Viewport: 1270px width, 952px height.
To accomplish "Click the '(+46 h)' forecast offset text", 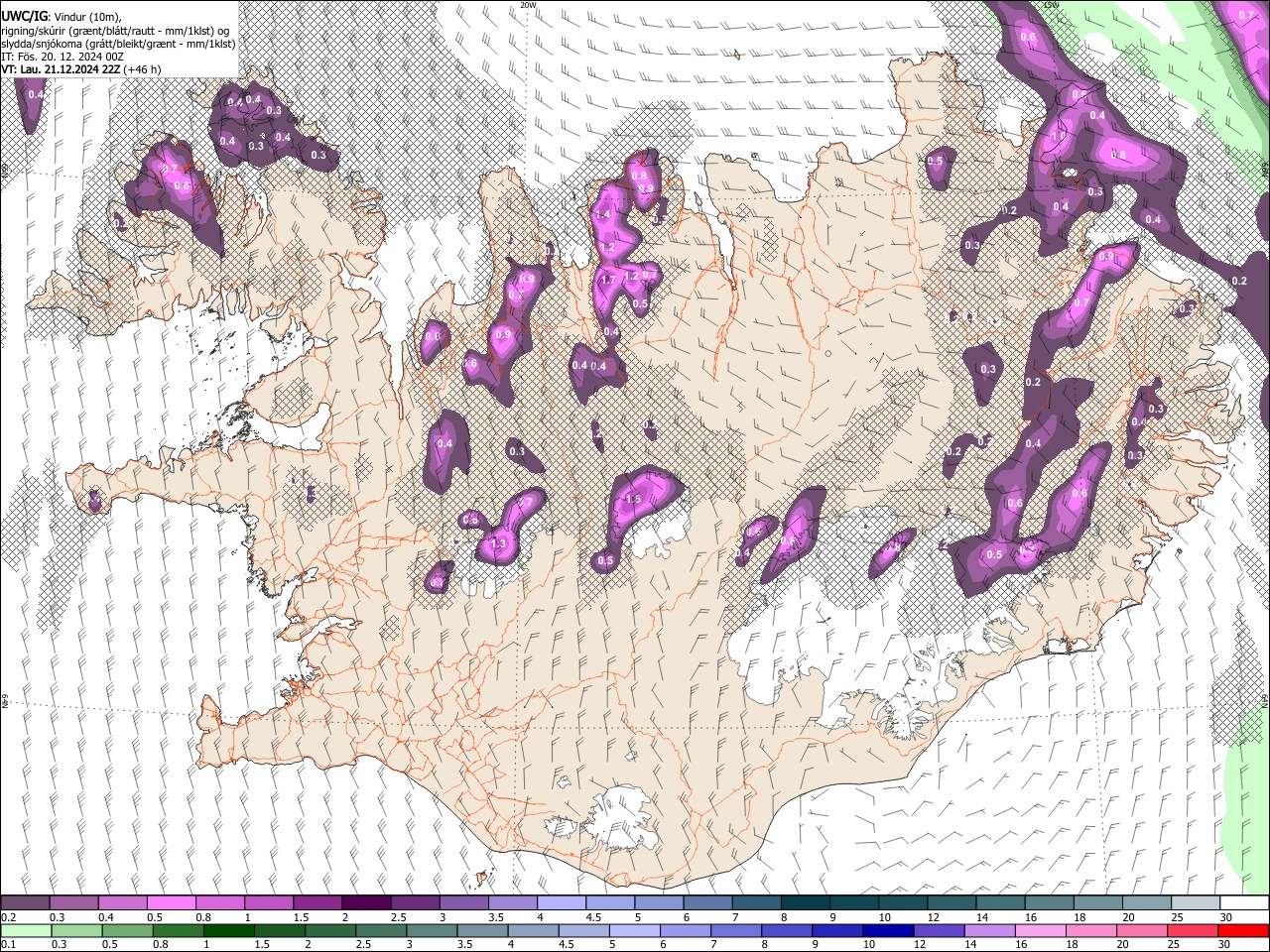I will click(x=143, y=69).
